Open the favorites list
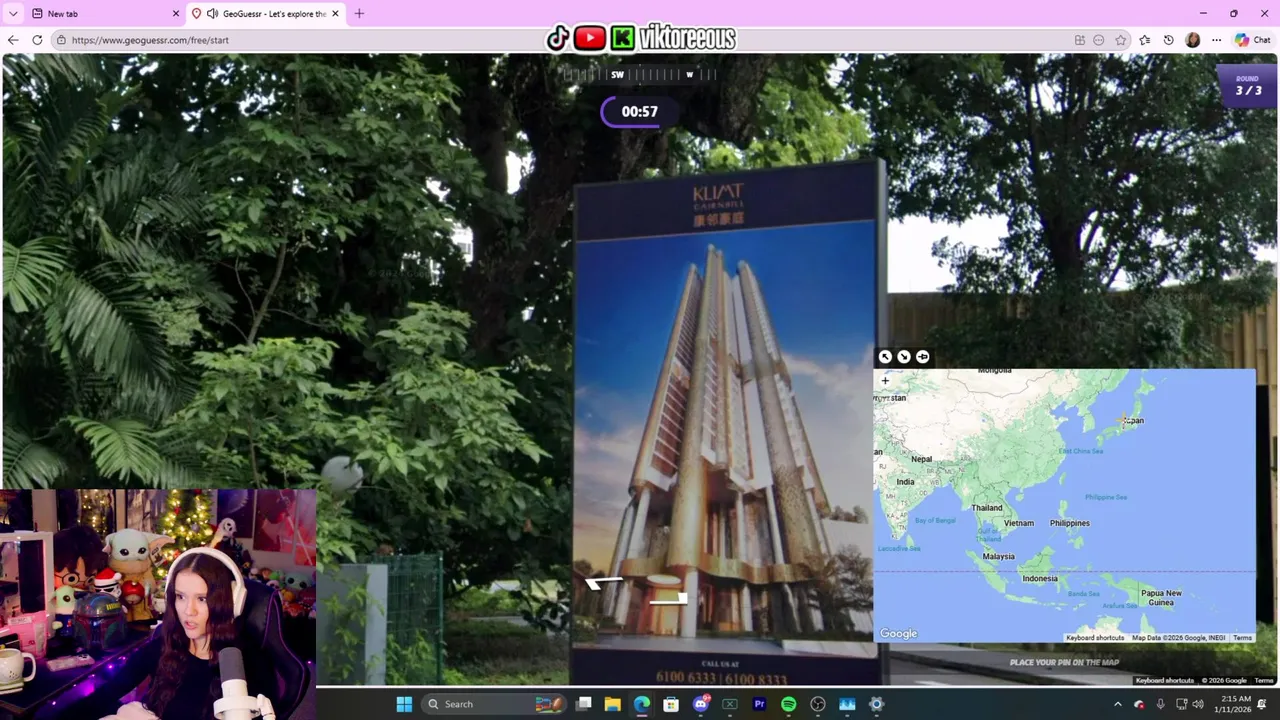The width and height of the screenshot is (1280, 720). [x=1144, y=40]
